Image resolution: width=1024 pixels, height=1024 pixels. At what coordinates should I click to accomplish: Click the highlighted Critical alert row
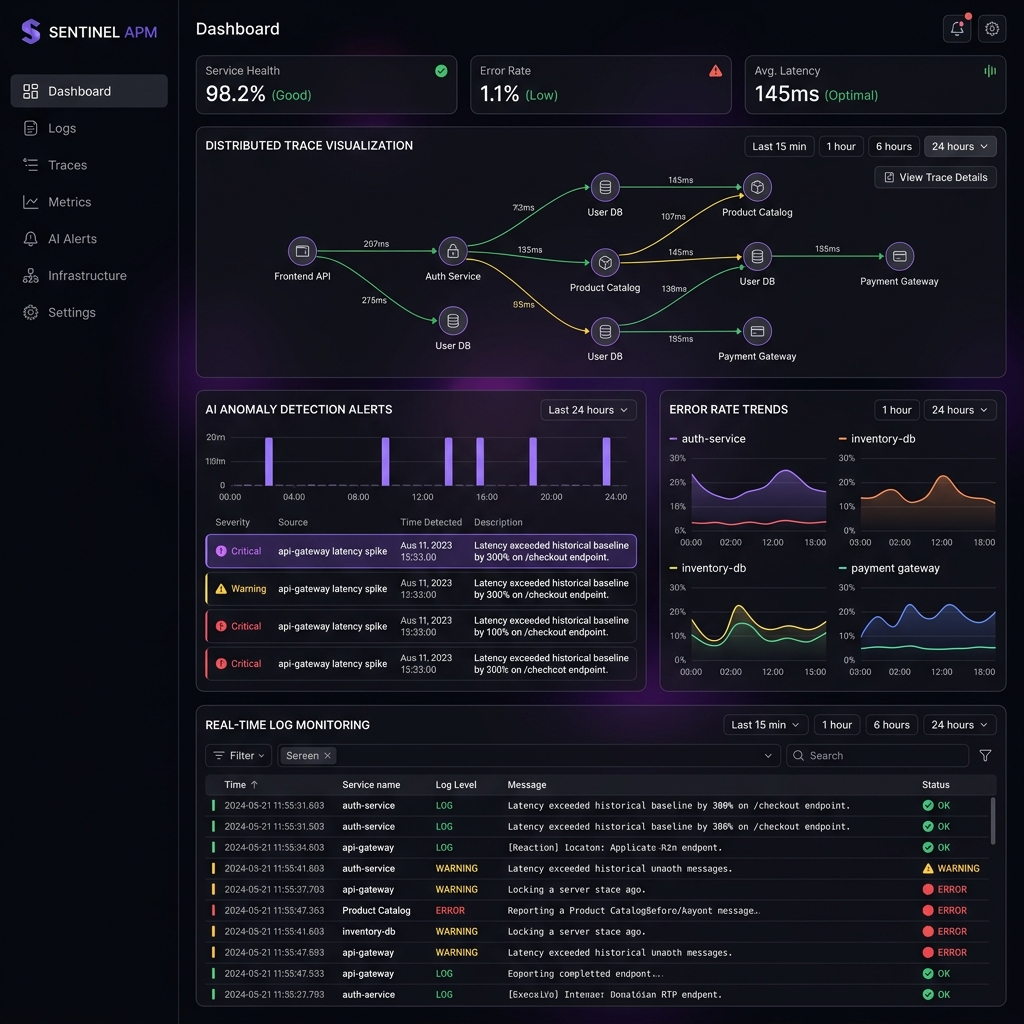click(x=421, y=551)
